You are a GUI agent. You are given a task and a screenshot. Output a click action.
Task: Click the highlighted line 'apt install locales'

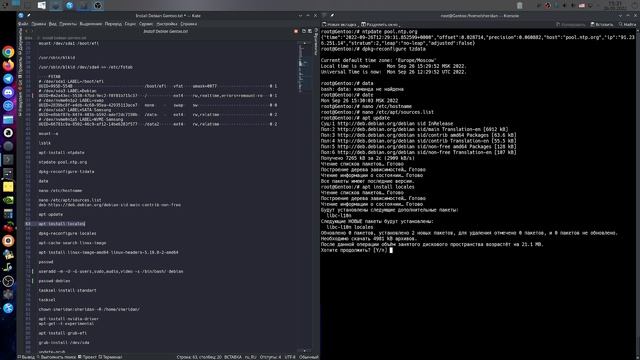(62, 224)
